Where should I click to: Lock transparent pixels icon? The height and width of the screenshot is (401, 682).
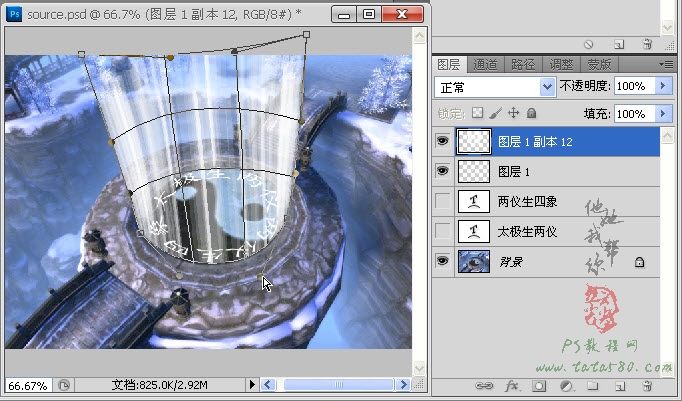tap(478, 113)
